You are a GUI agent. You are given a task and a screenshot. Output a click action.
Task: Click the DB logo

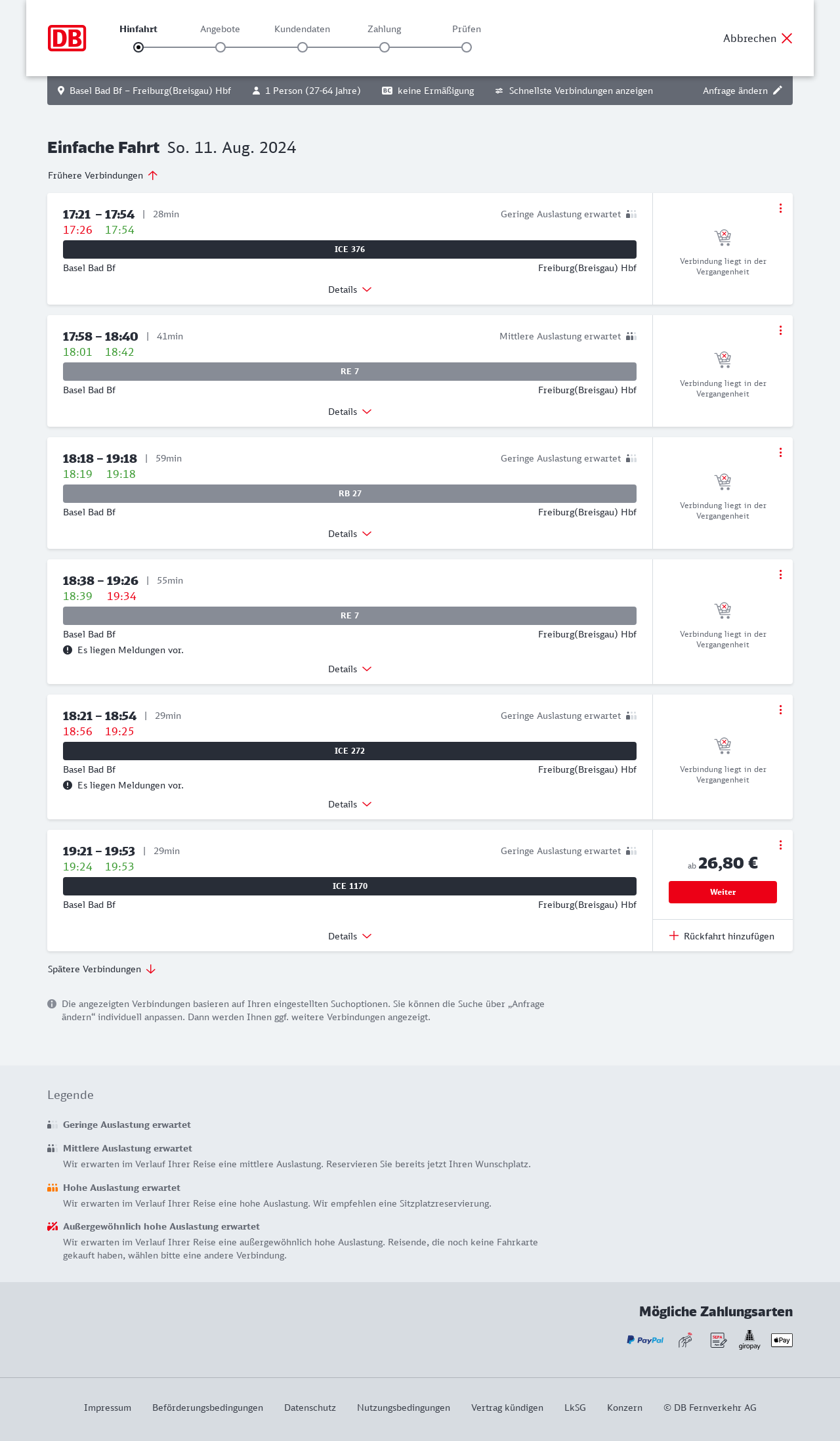coord(67,38)
